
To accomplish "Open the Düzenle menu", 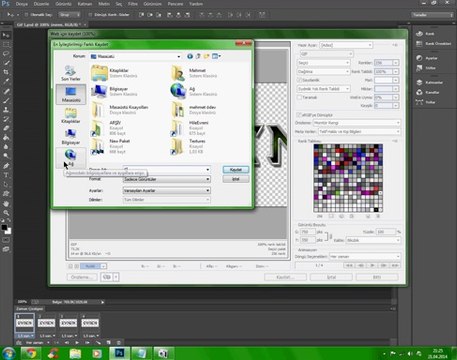I will 41,4.
